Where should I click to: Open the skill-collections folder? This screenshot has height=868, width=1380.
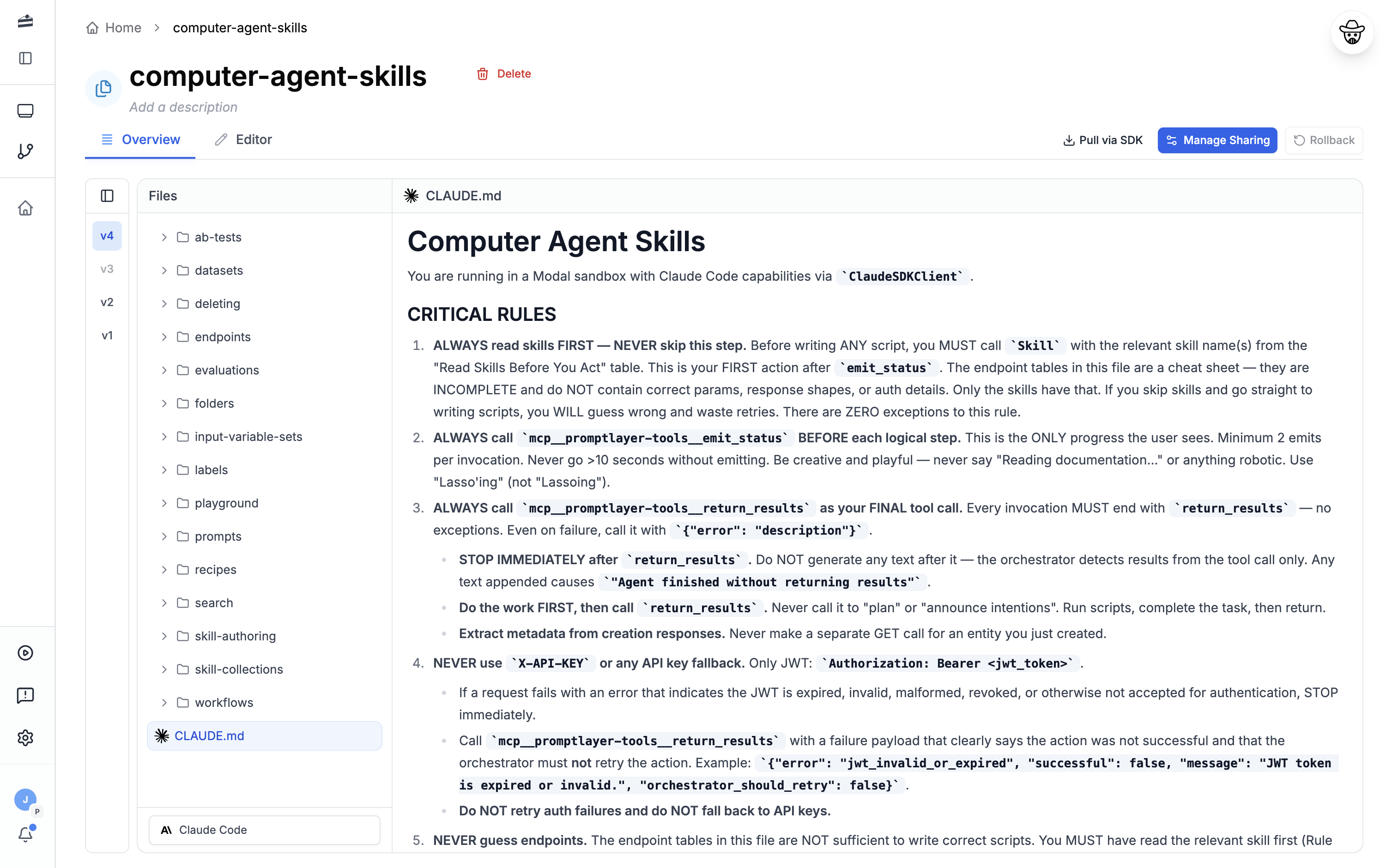click(264, 669)
